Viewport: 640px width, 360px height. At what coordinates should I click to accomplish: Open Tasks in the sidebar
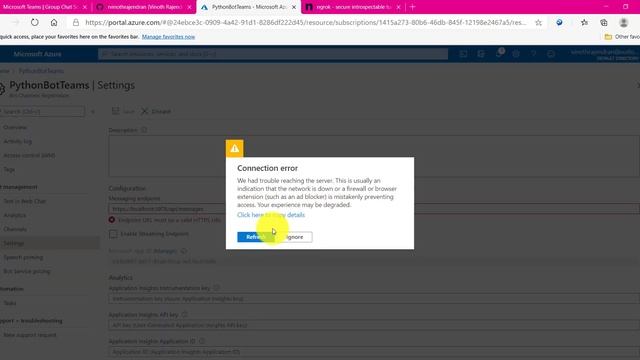pos(10,303)
